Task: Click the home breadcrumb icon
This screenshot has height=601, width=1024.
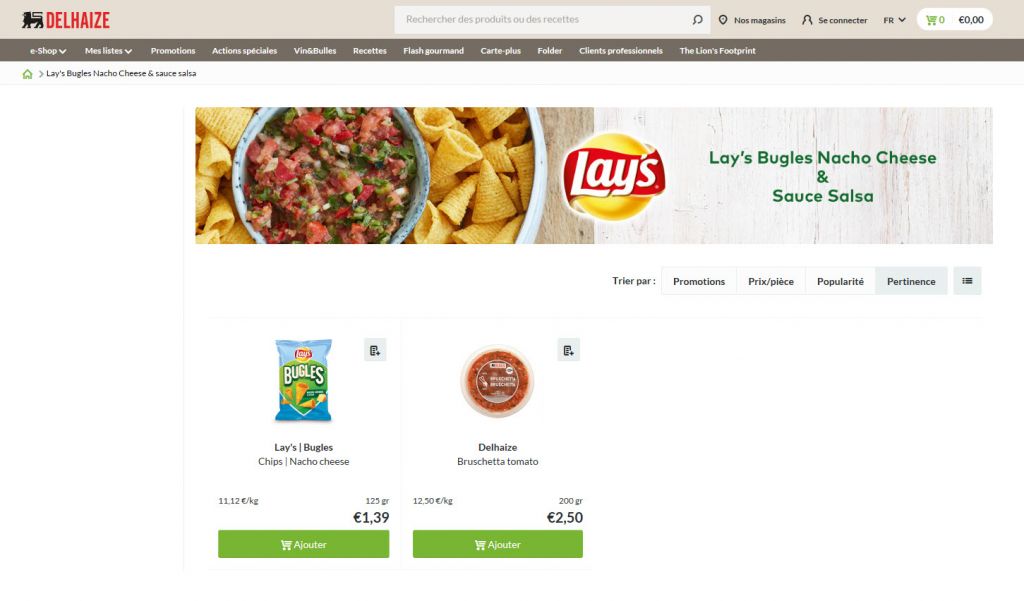Action: (x=27, y=74)
